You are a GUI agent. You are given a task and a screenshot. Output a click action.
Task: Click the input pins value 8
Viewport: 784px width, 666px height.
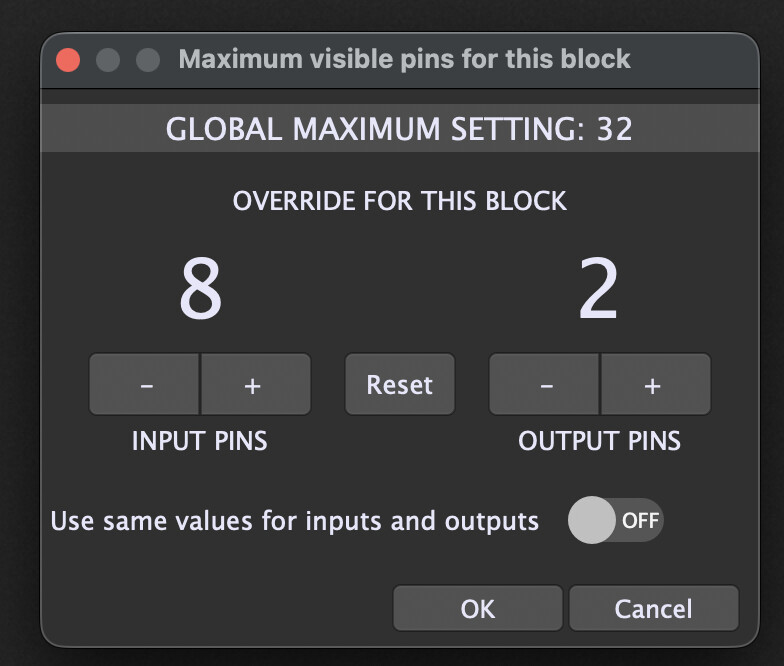point(200,290)
